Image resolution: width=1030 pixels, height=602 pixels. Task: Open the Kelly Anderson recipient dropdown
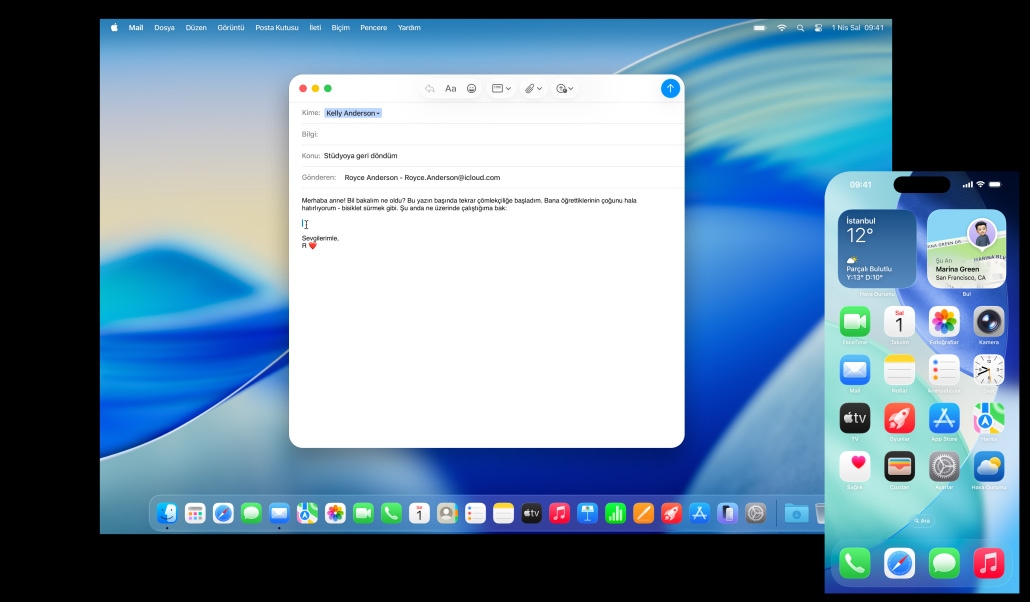[353, 113]
